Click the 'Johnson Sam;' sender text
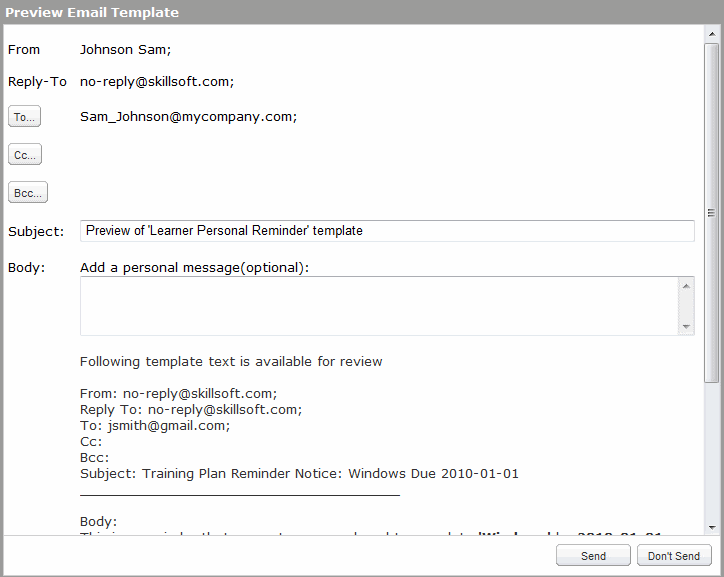This screenshot has height=577, width=724. 126,50
